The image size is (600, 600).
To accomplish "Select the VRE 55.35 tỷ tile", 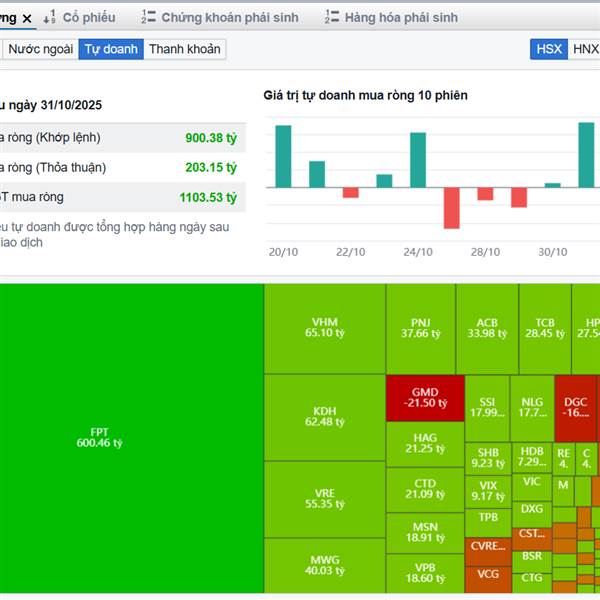I will (325, 499).
